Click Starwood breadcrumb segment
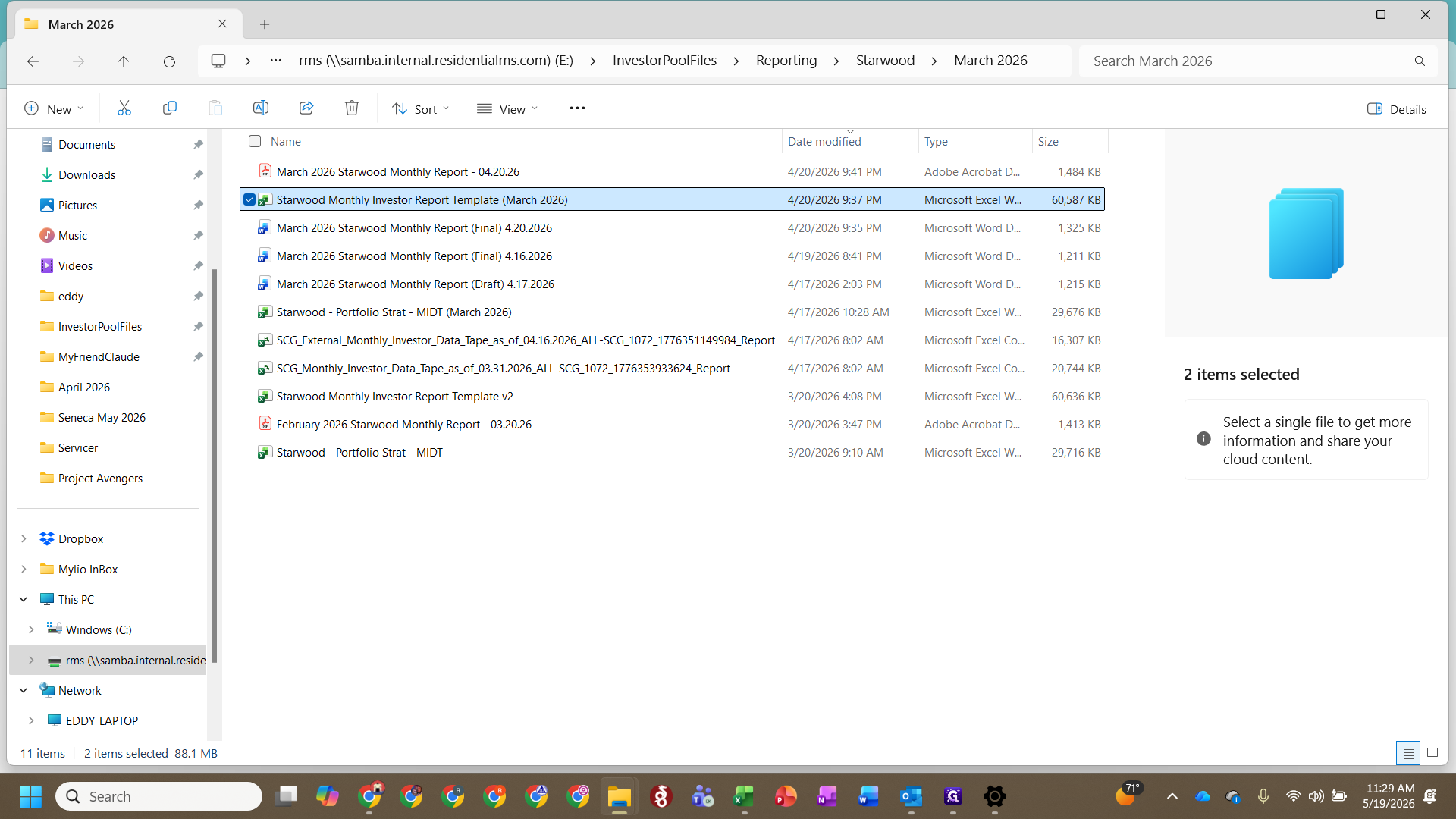Image resolution: width=1456 pixels, height=819 pixels. (885, 61)
